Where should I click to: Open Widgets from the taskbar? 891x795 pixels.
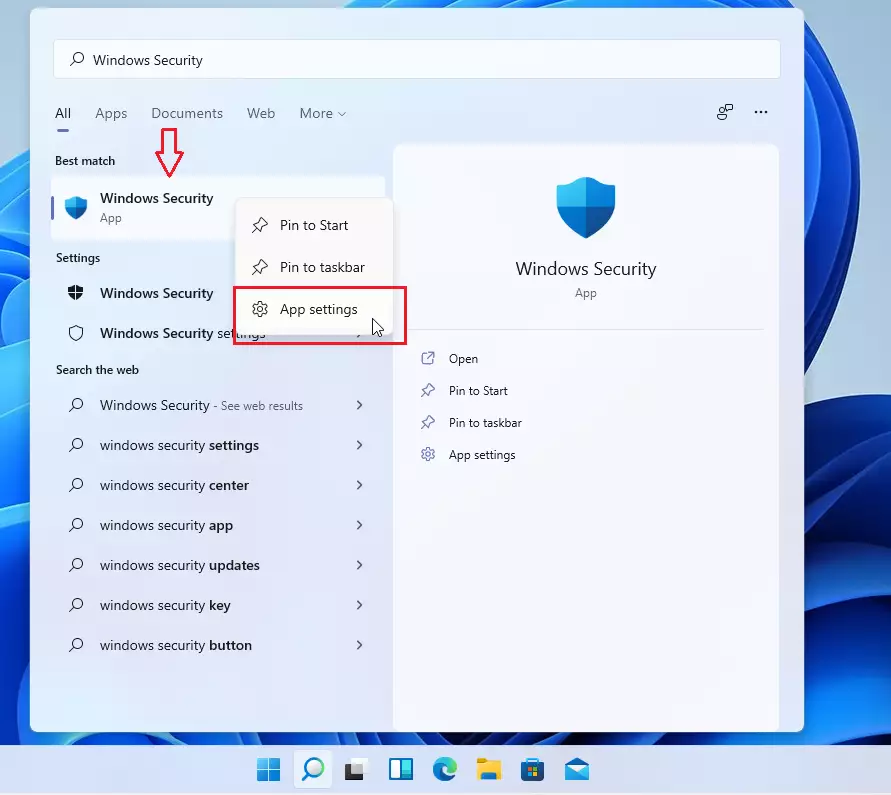pyautogui.click(x=401, y=769)
